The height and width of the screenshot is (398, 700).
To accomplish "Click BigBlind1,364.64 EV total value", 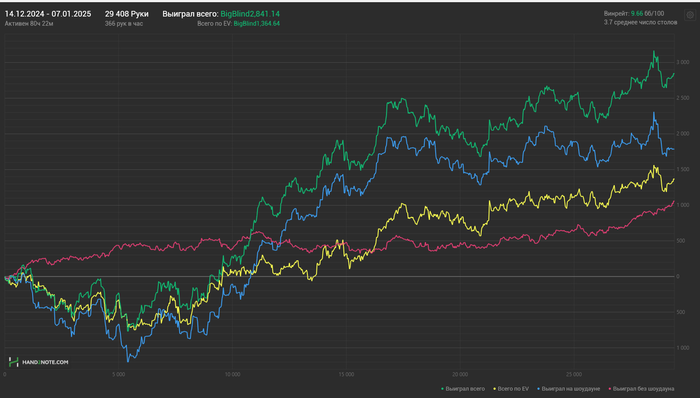I will click(257, 24).
